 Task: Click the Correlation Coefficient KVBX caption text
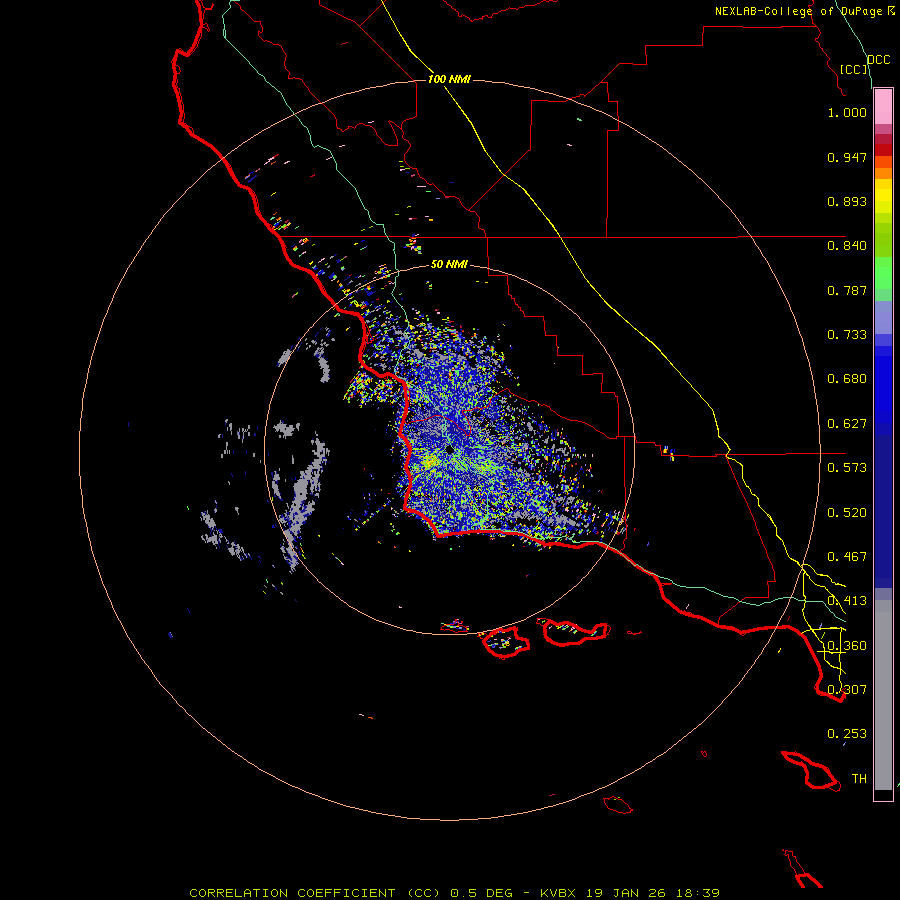(454, 893)
